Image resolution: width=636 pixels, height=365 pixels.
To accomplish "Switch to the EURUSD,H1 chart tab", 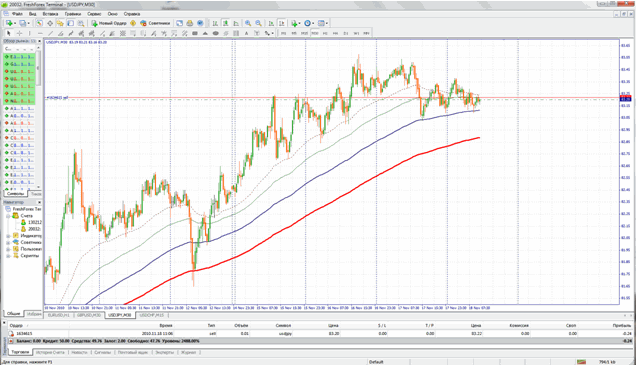I will point(59,315).
